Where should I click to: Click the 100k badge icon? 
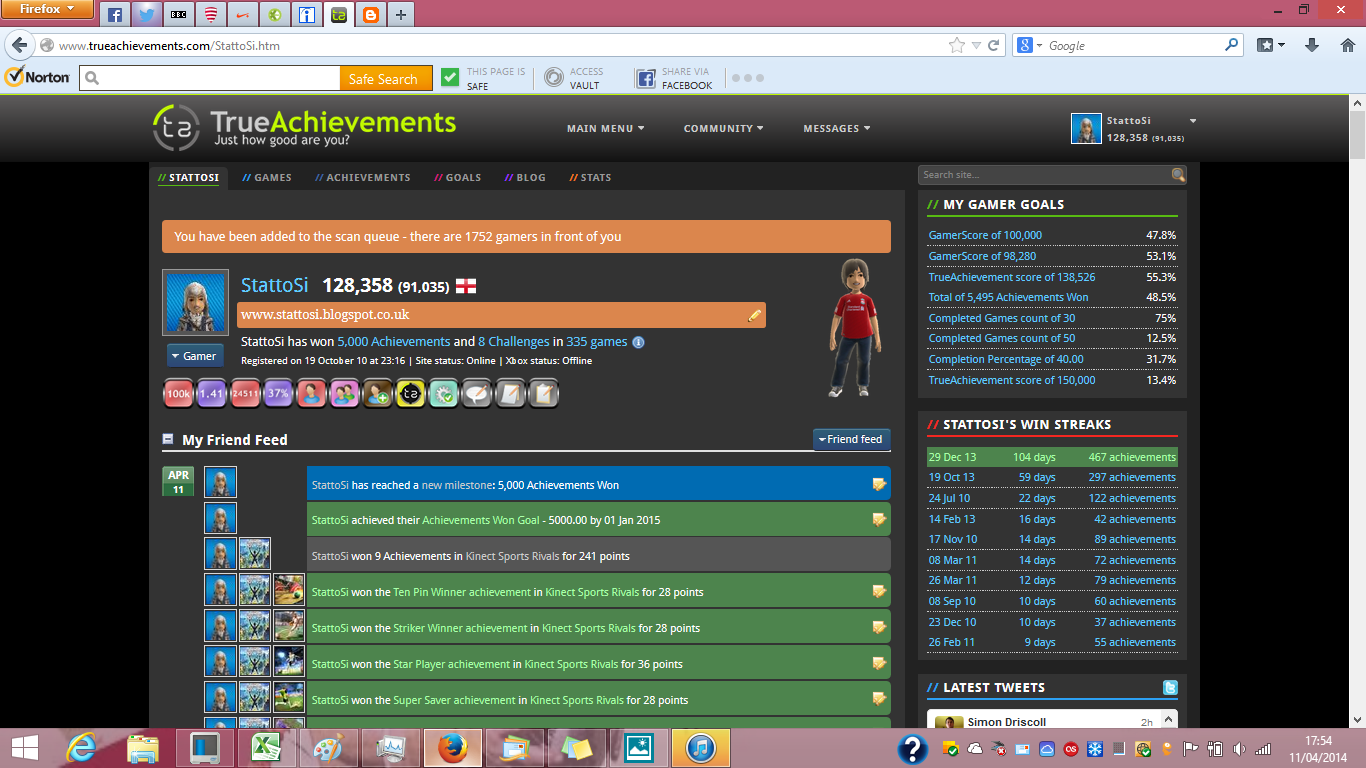click(178, 394)
